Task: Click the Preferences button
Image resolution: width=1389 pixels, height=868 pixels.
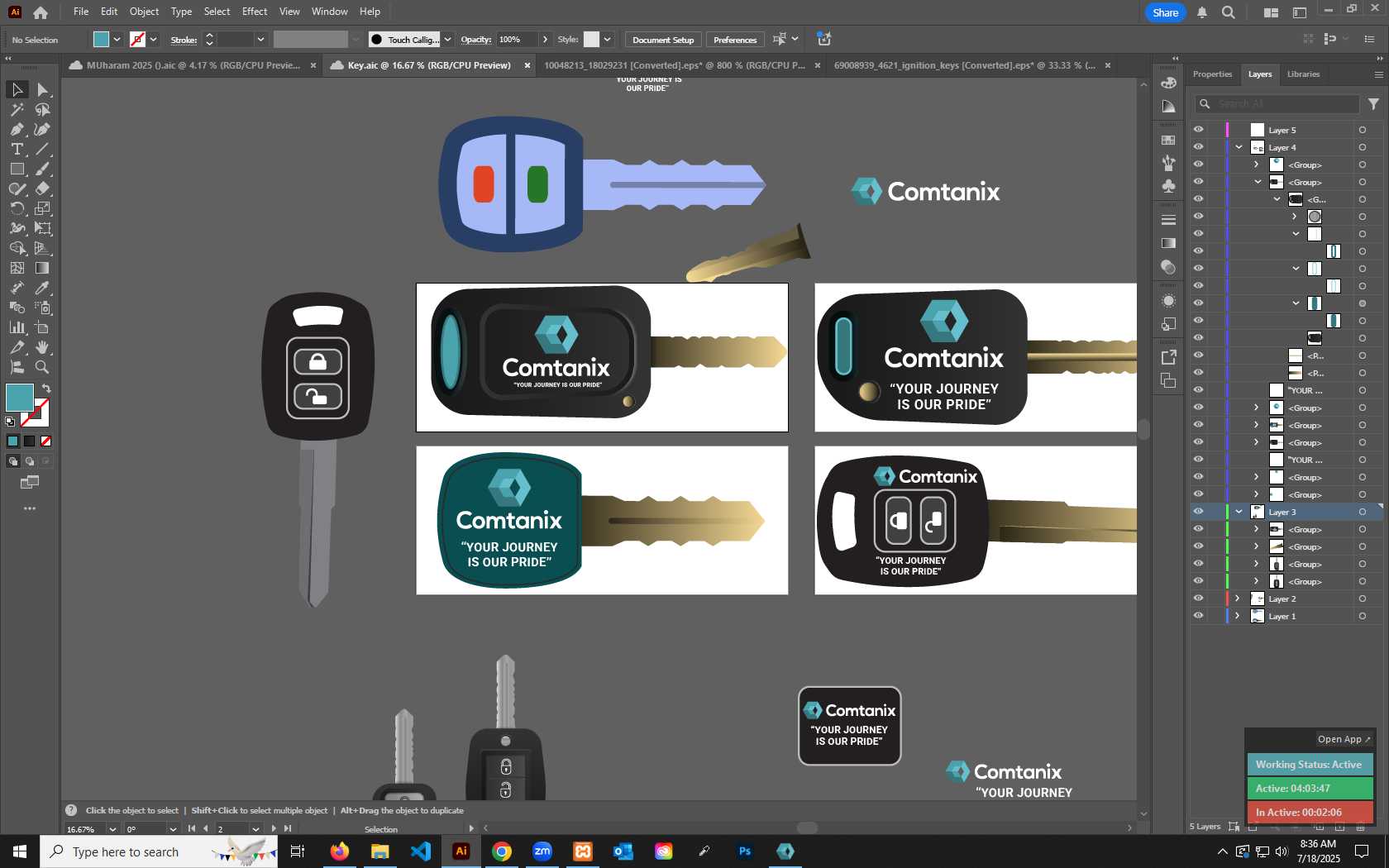Action: pos(735,40)
